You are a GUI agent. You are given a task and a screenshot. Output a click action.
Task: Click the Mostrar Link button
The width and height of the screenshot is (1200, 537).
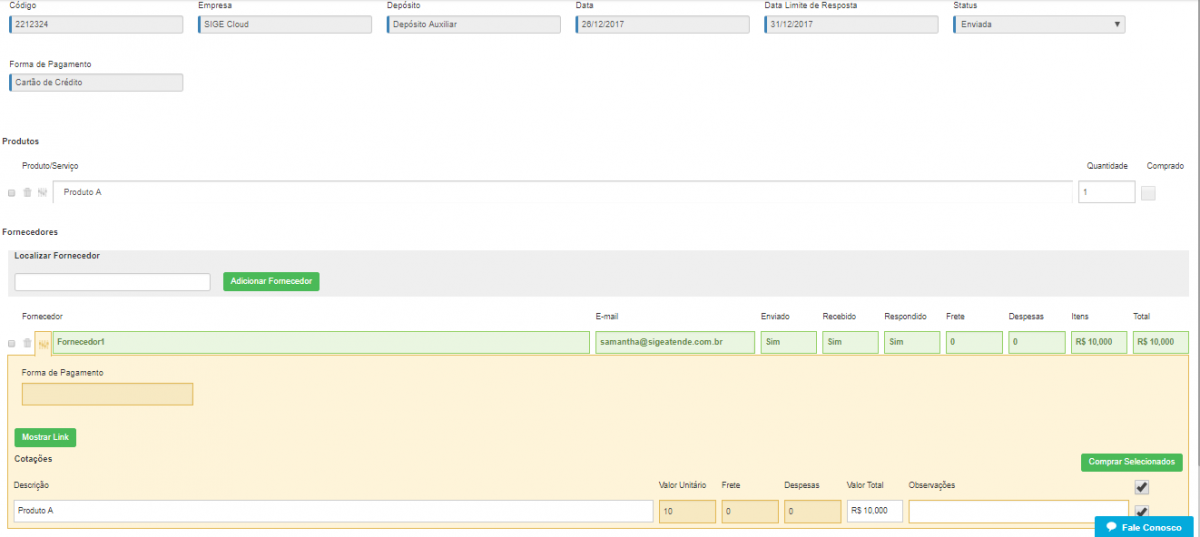tap(45, 437)
